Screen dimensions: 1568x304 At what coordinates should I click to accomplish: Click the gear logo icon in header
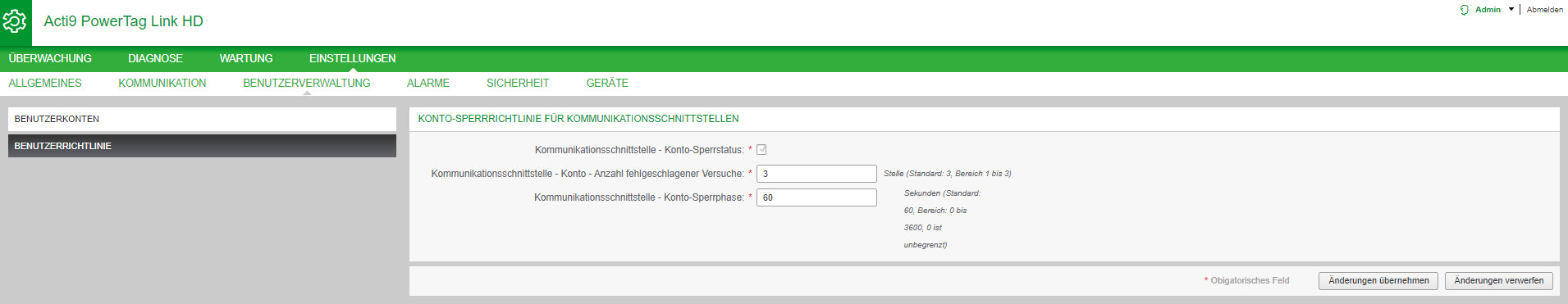tap(16, 22)
